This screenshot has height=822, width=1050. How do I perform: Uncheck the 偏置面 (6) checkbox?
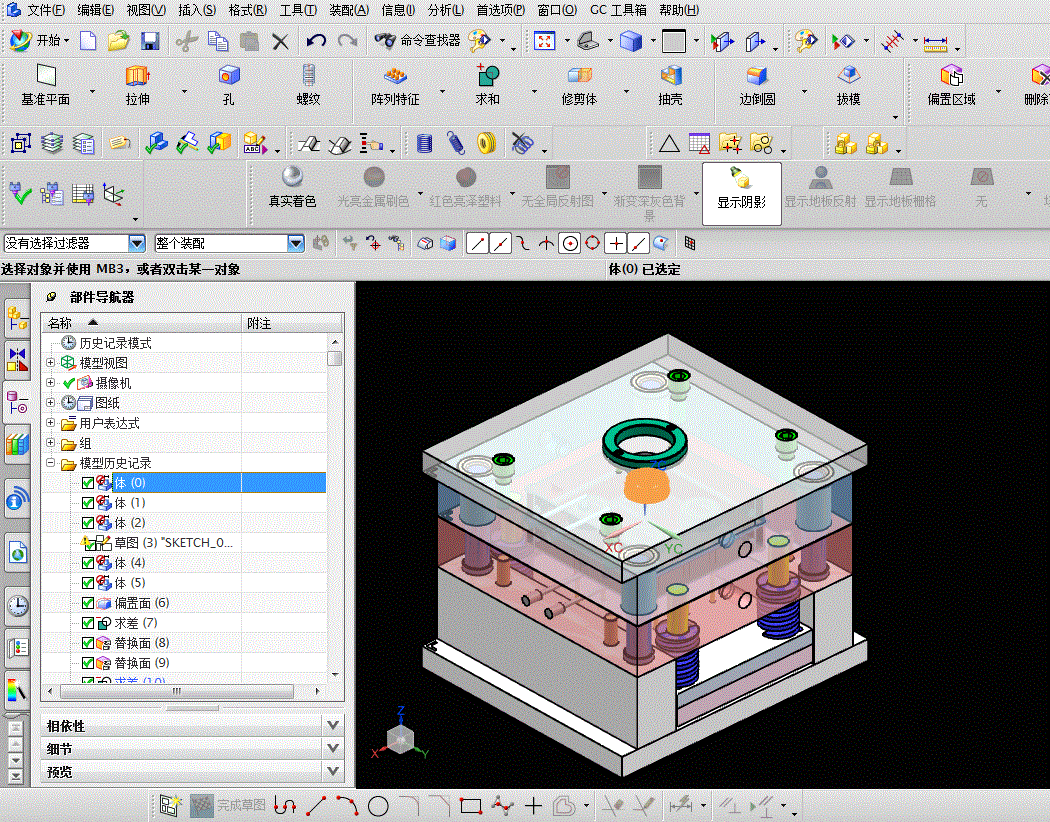[88, 603]
